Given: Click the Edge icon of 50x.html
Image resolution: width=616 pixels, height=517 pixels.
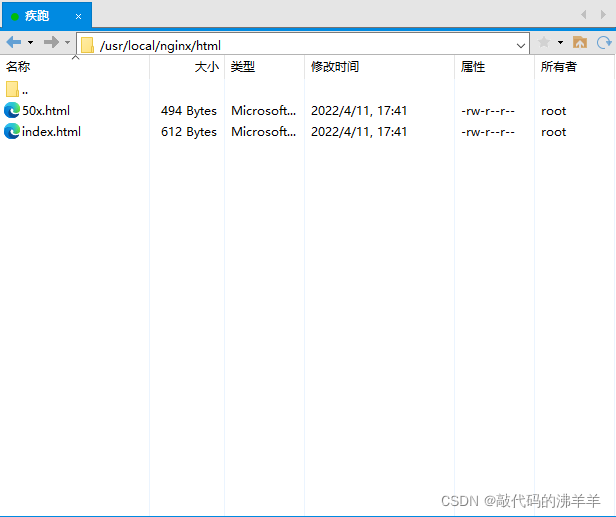Looking at the screenshot, I should click(x=12, y=110).
